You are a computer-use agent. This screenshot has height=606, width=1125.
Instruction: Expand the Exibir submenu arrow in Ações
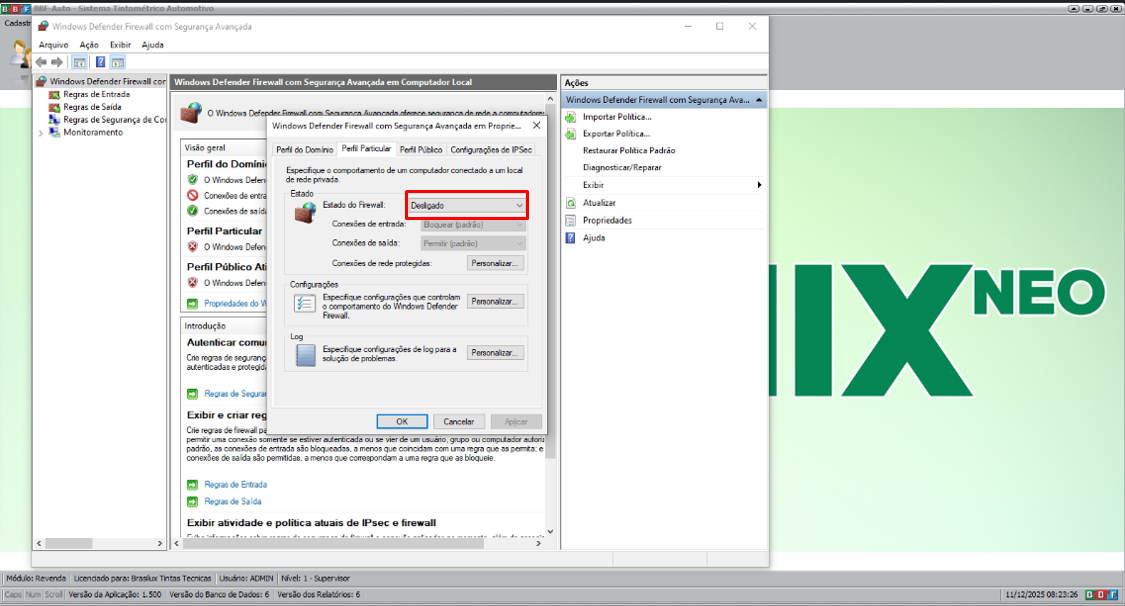759,185
